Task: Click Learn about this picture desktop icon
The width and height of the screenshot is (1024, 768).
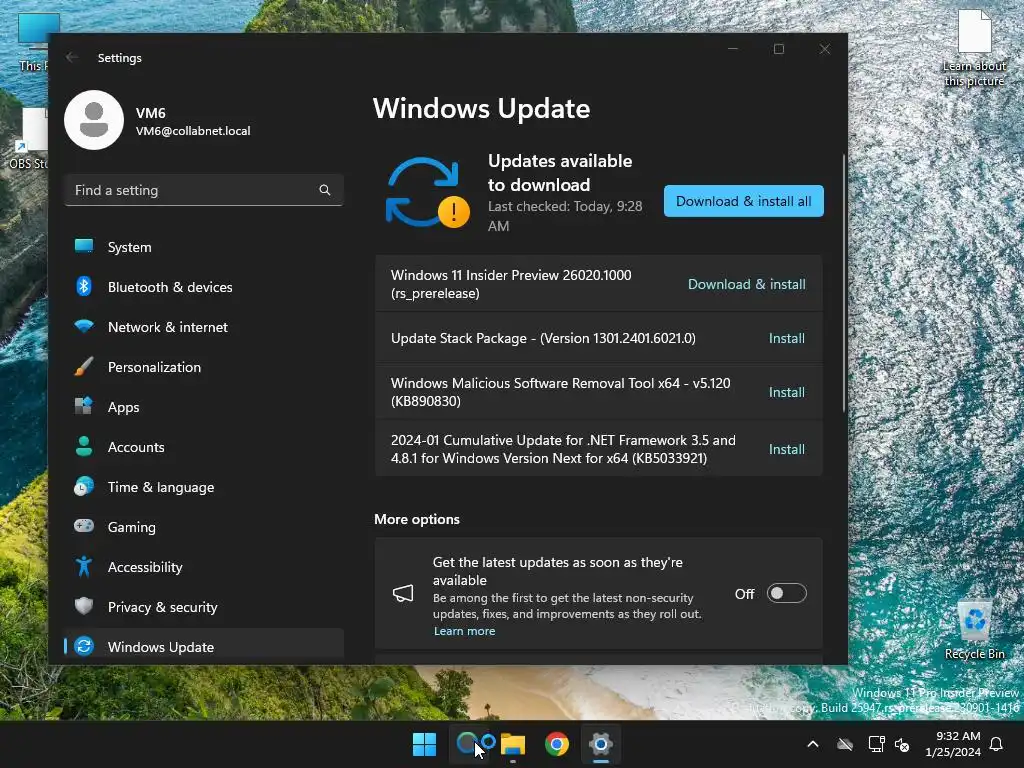Action: pyautogui.click(x=974, y=48)
